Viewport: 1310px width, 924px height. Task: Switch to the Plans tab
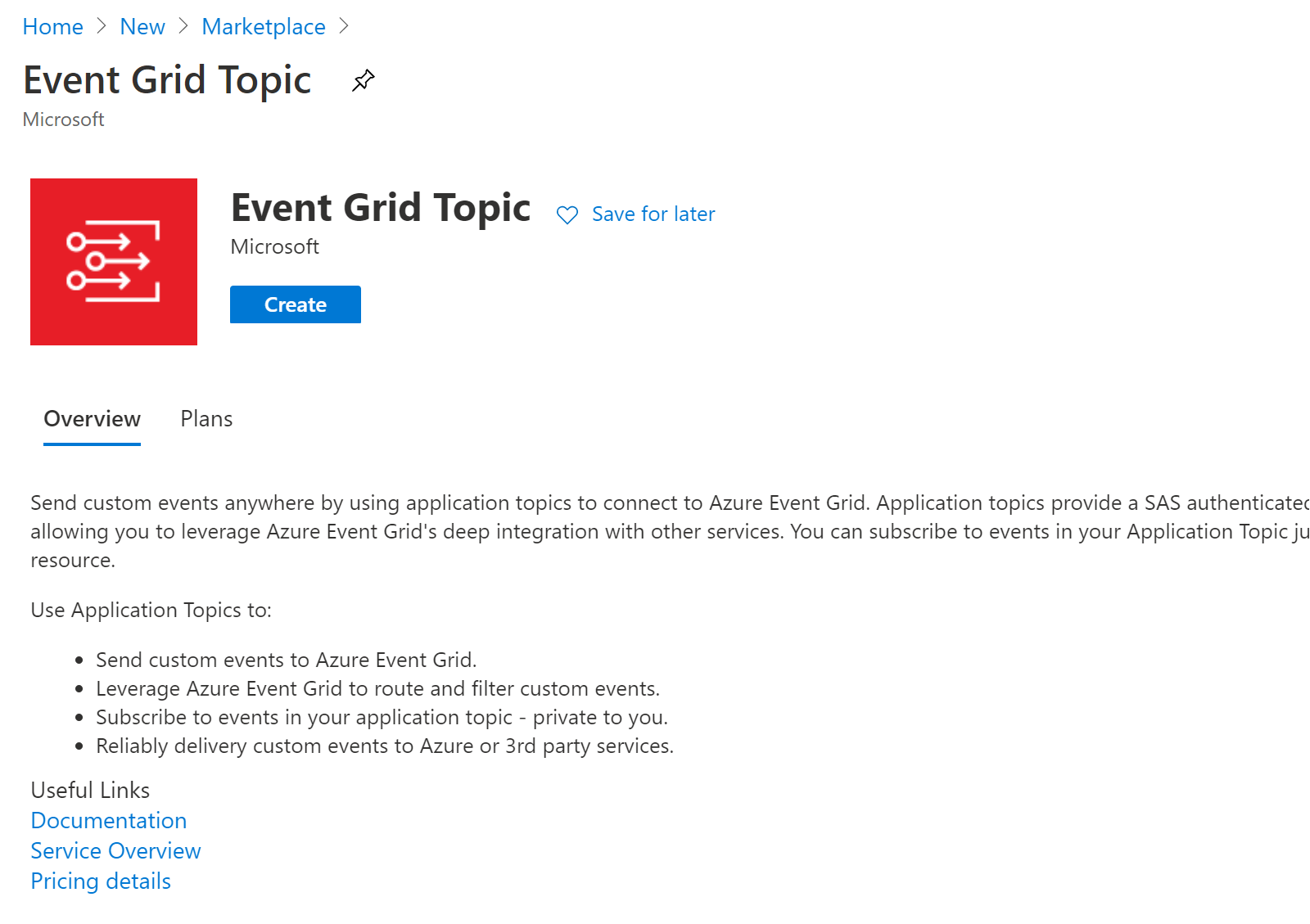[206, 418]
